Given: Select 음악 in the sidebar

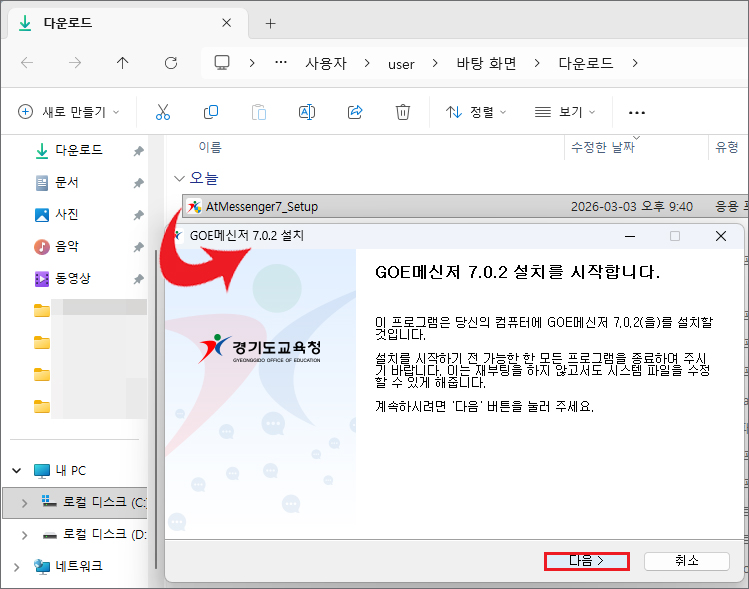Looking at the screenshot, I should pyautogui.click(x=67, y=246).
